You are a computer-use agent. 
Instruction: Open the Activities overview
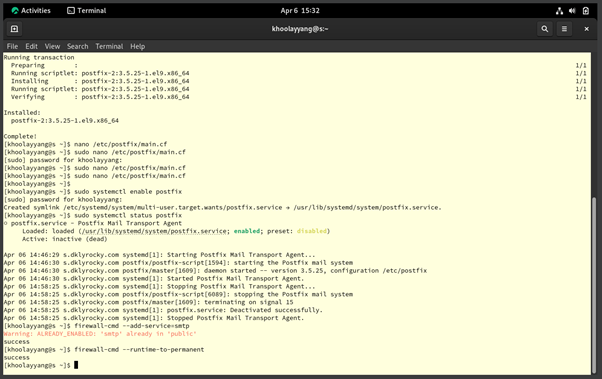pyautogui.click(x=31, y=10)
